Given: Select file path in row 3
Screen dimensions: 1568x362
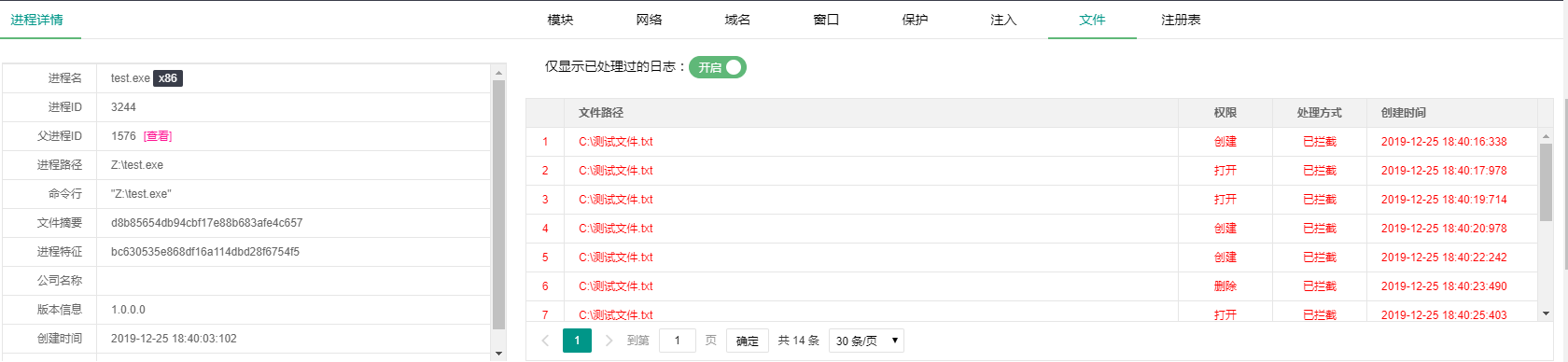Looking at the screenshot, I should click(616, 200).
